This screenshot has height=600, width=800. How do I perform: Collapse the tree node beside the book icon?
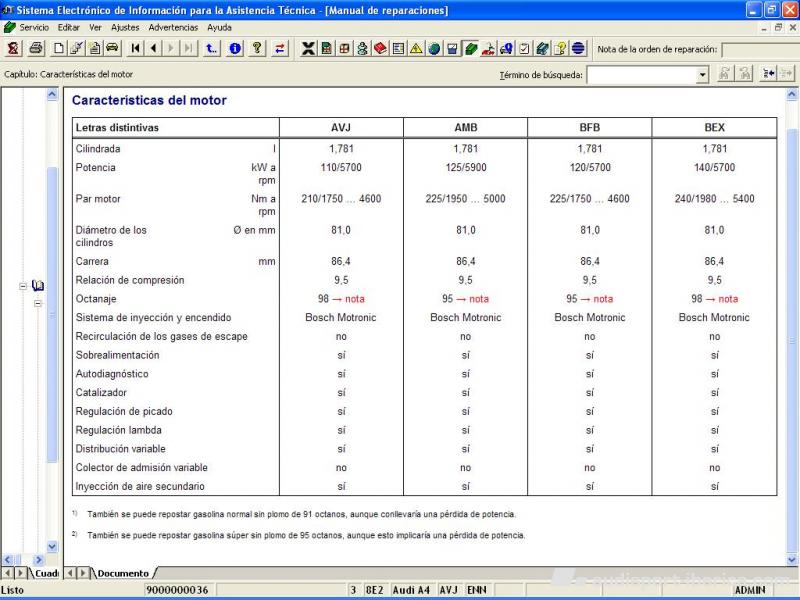click(x=23, y=286)
